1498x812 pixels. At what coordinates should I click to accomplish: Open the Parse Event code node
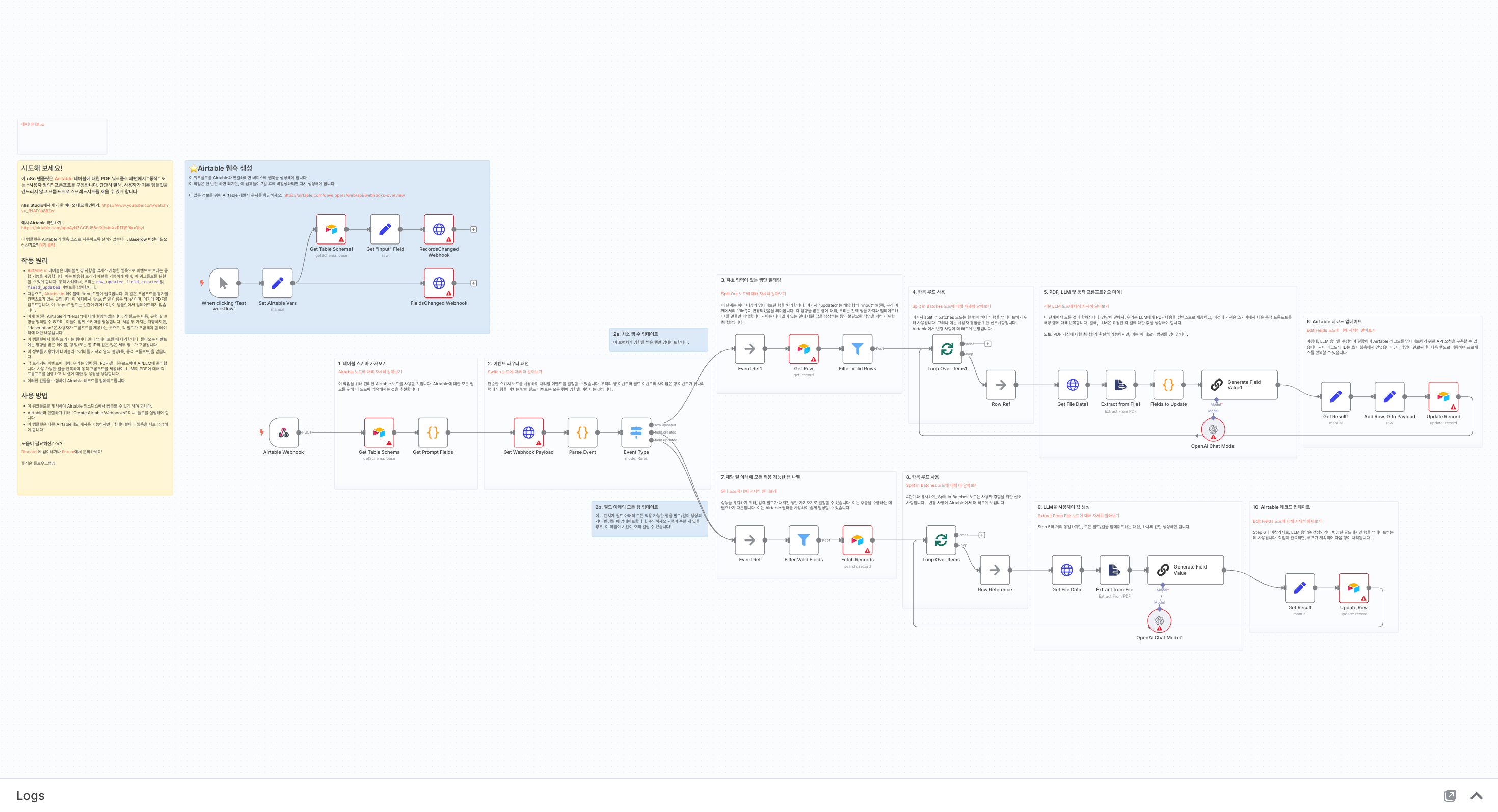(582, 432)
